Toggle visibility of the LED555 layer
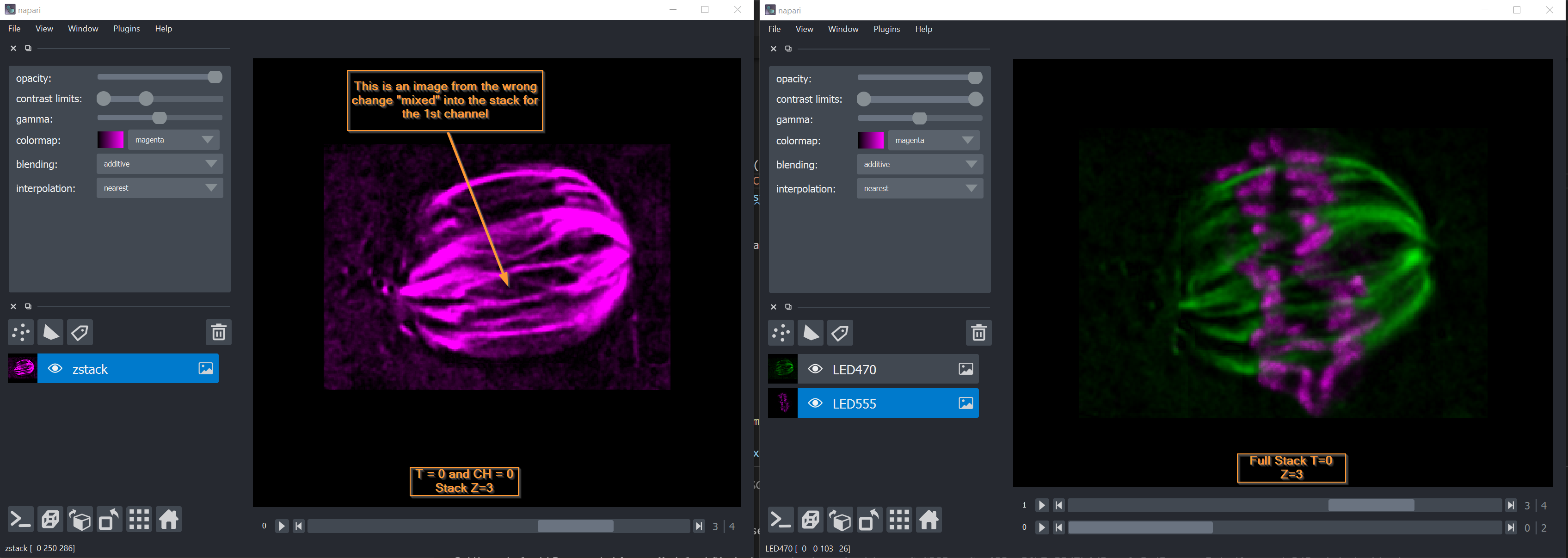1568x558 pixels. pos(816,403)
